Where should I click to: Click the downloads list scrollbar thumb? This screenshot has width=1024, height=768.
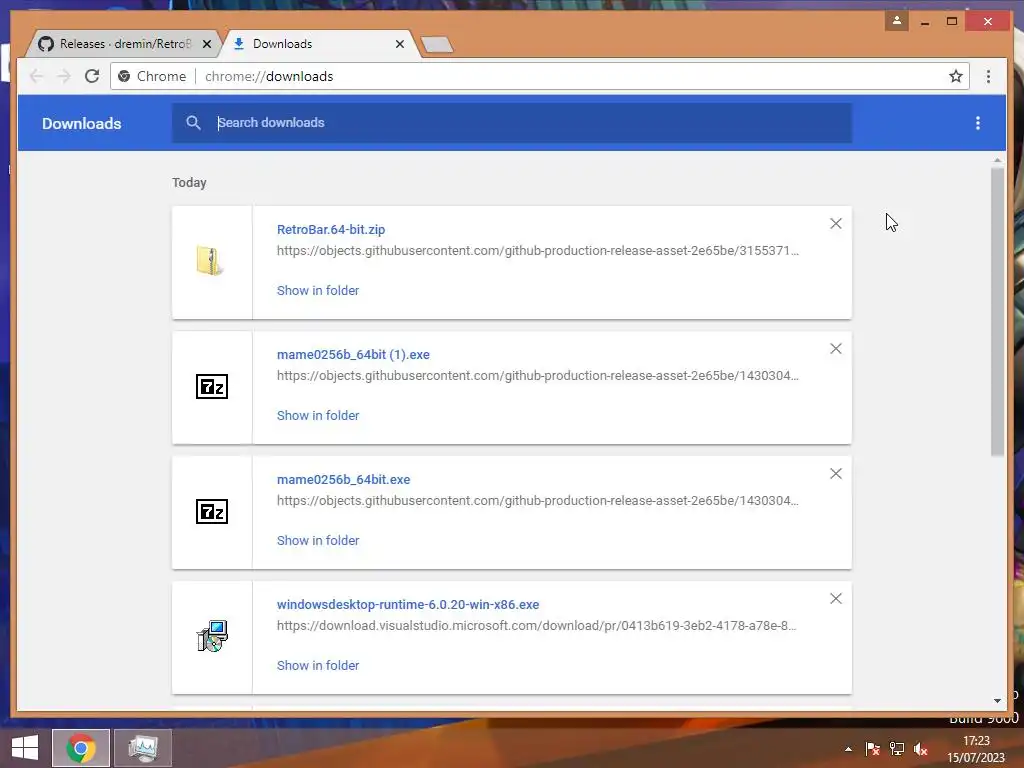(997, 312)
